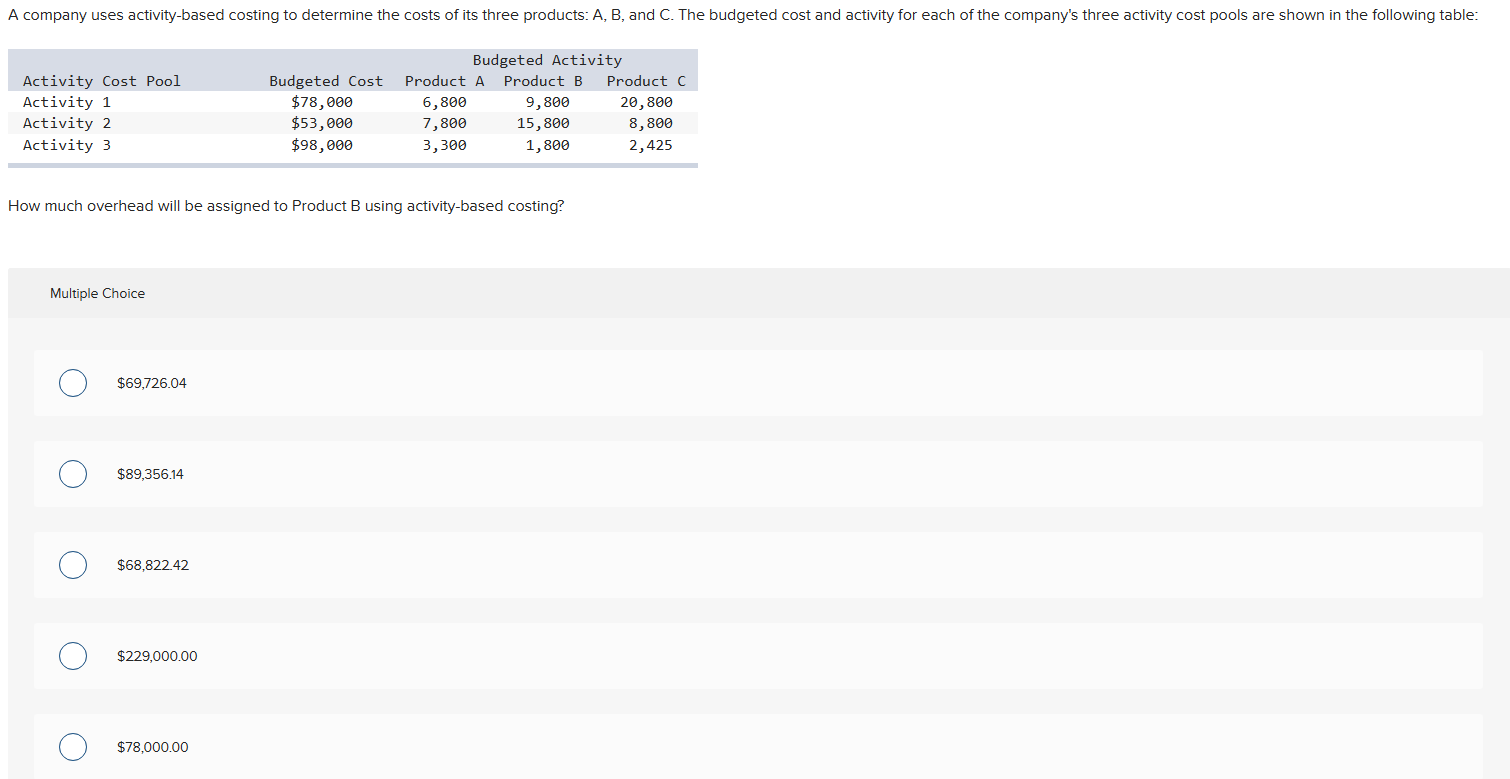Choose the $89,356.14 radio option

coord(72,474)
